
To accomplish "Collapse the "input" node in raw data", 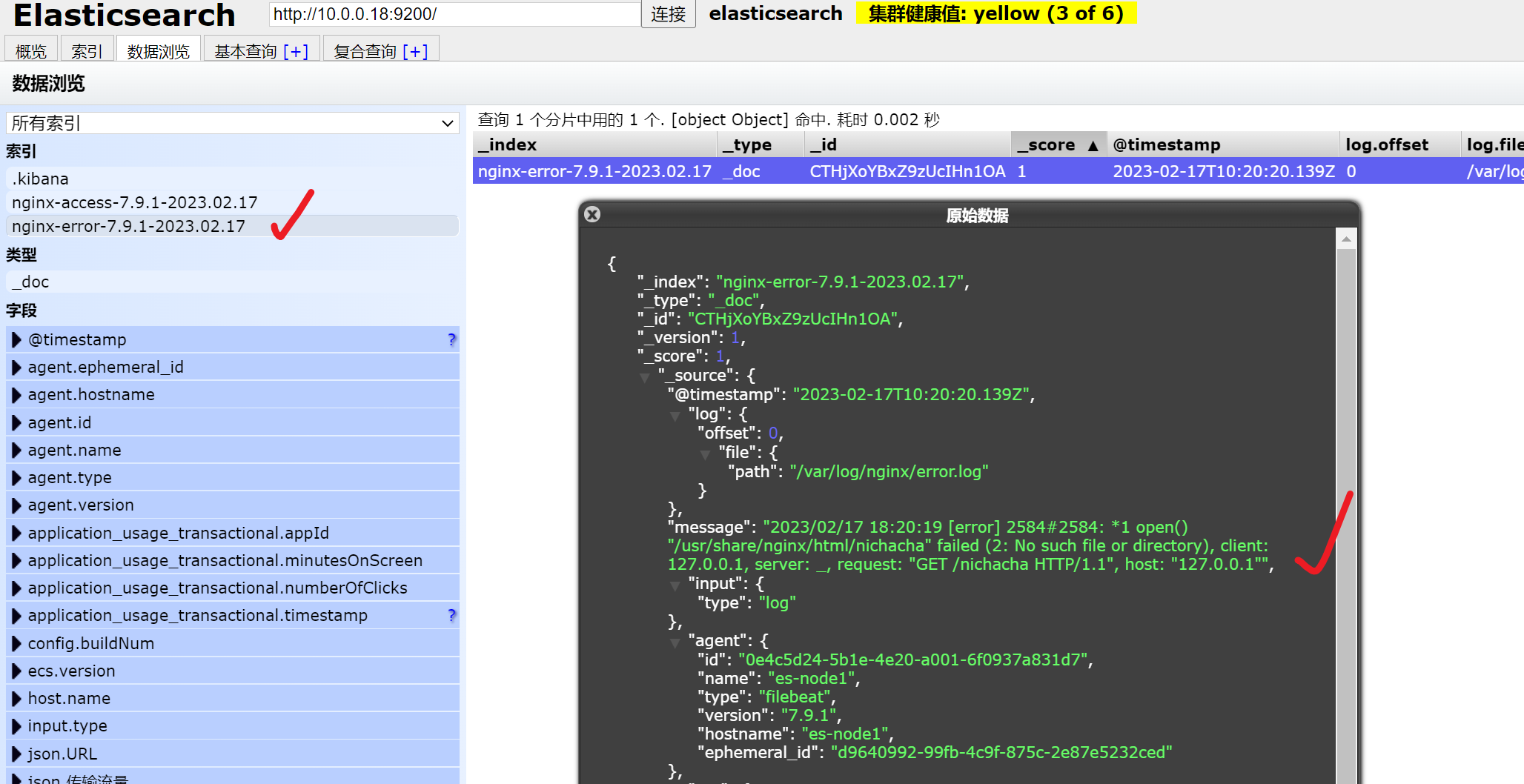I will pyautogui.click(x=675, y=585).
